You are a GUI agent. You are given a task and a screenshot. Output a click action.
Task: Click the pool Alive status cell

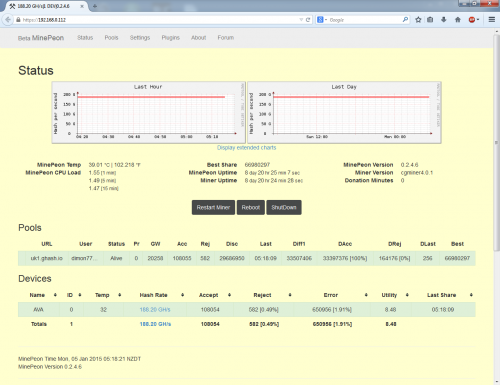click(x=116, y=258)
